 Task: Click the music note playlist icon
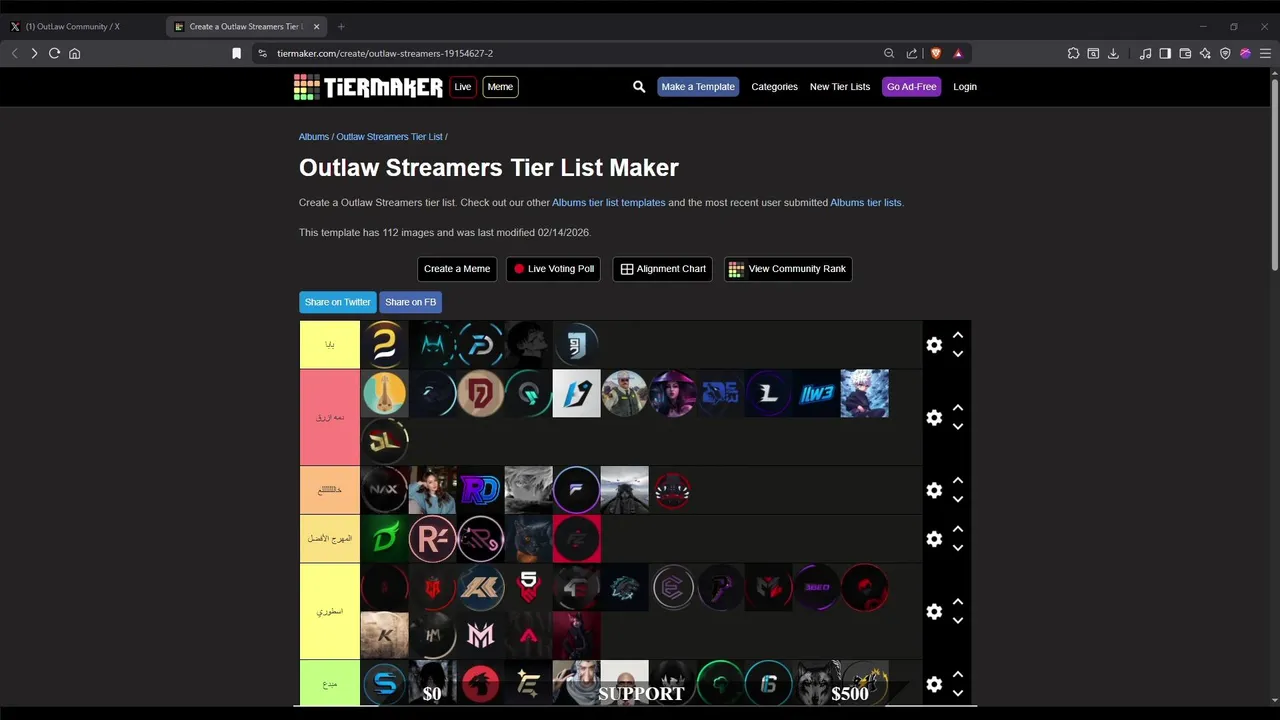1145,53
